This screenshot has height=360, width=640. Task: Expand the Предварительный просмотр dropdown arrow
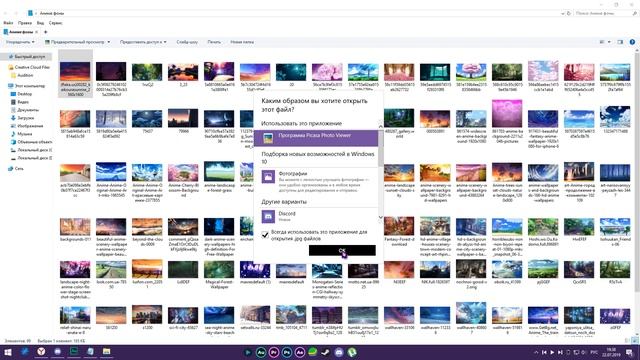pos(109,42)
